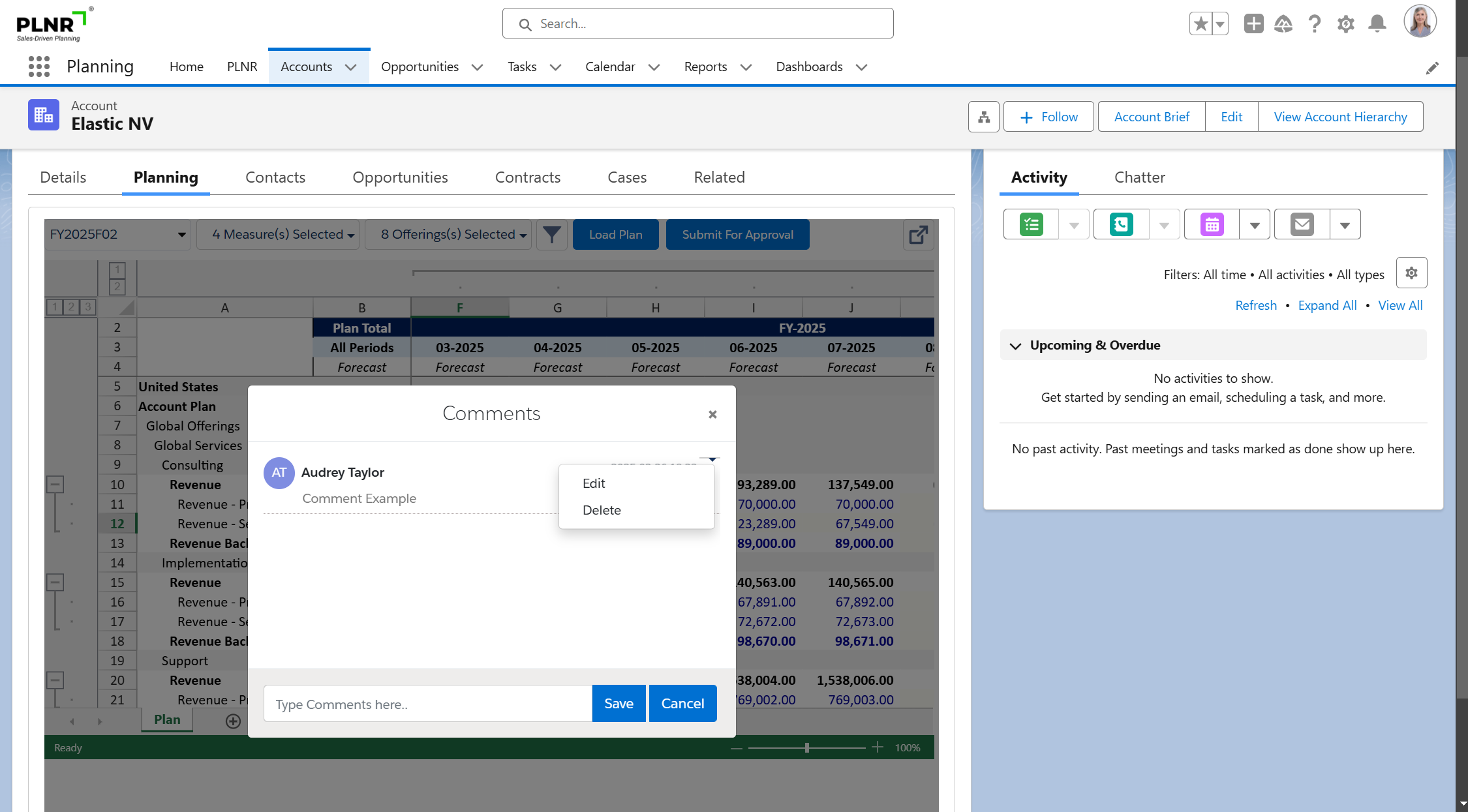
Task: Click the Save comment button
Action: (x=619, y=704)
